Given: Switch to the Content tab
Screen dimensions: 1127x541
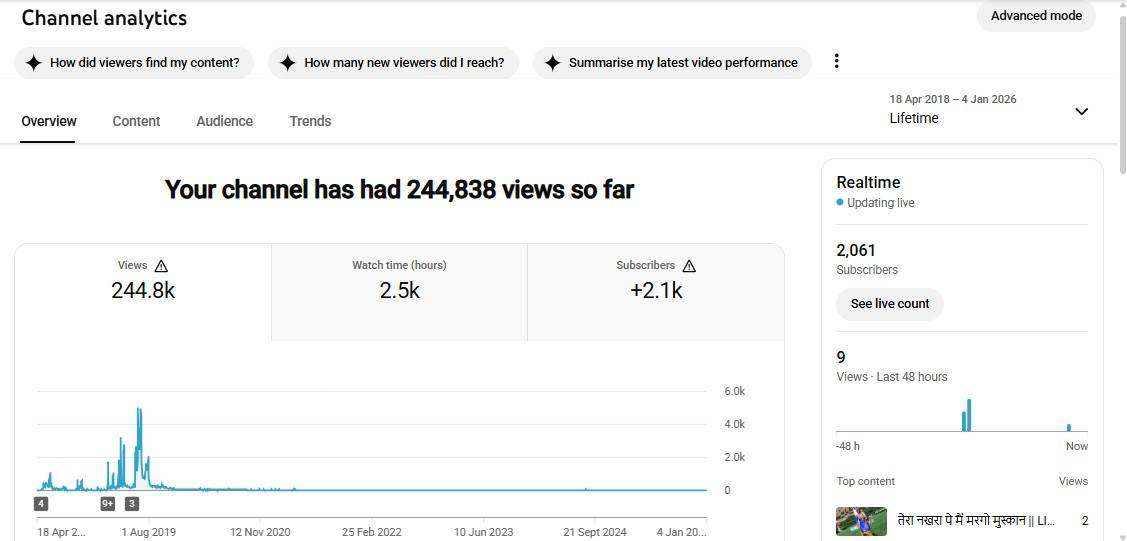Looking at the screenshot, I should click(x=136, y=121).
